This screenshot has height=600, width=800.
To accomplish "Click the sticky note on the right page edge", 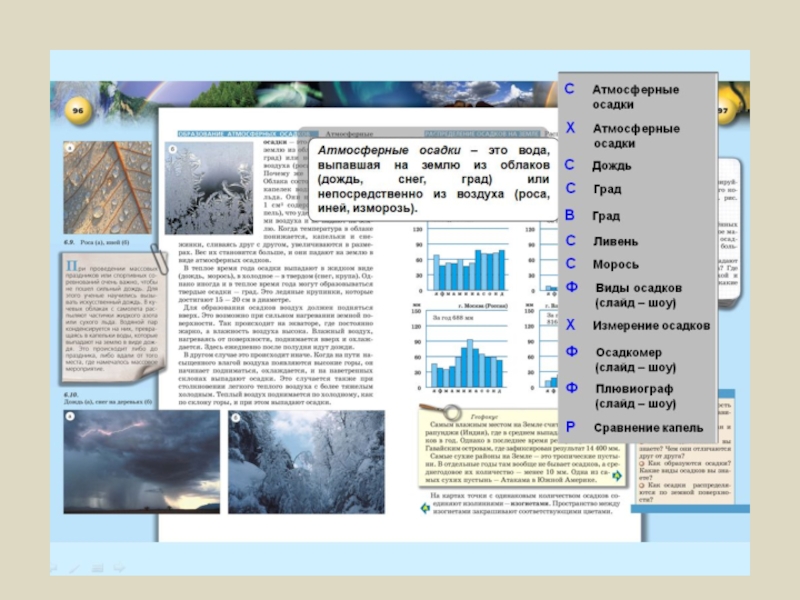I will [729, 232].
